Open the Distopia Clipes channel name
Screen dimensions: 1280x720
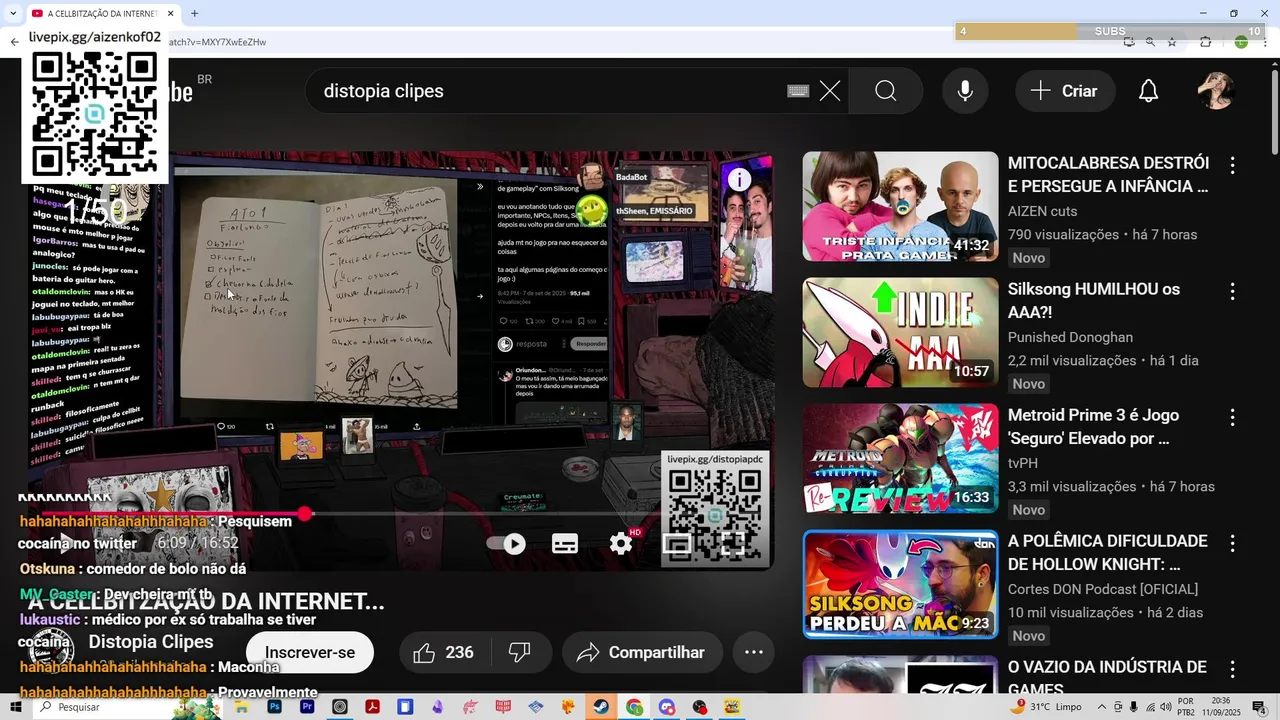click(x=151, y=642)
